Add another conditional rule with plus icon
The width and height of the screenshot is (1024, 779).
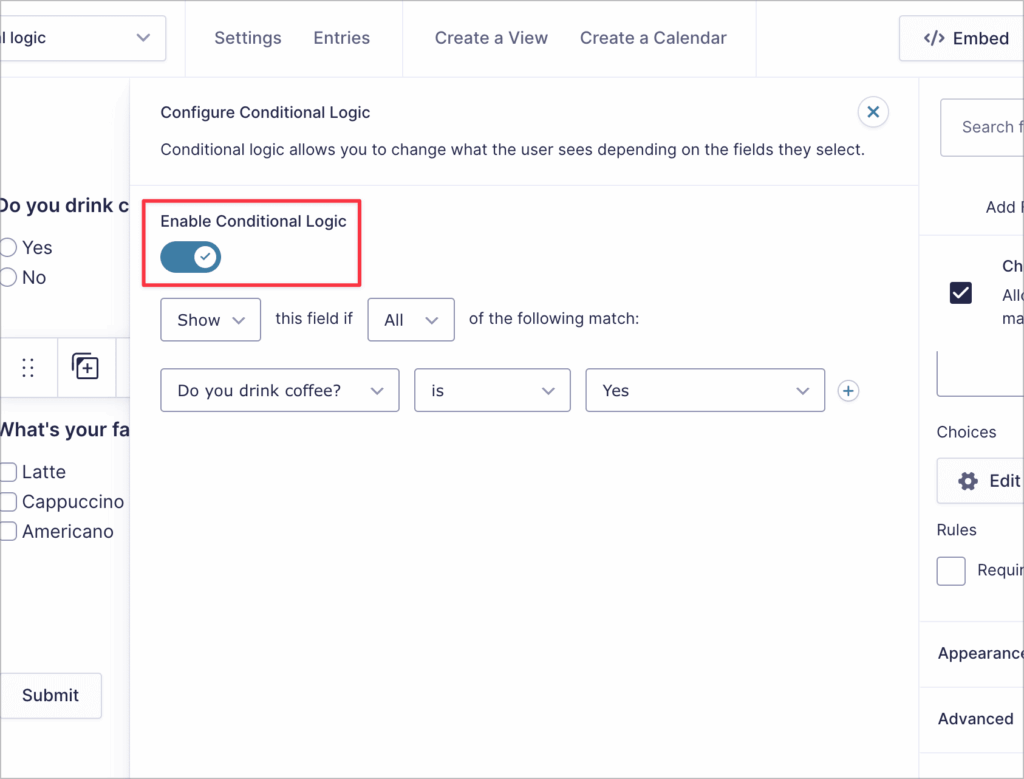click(848, 391)
